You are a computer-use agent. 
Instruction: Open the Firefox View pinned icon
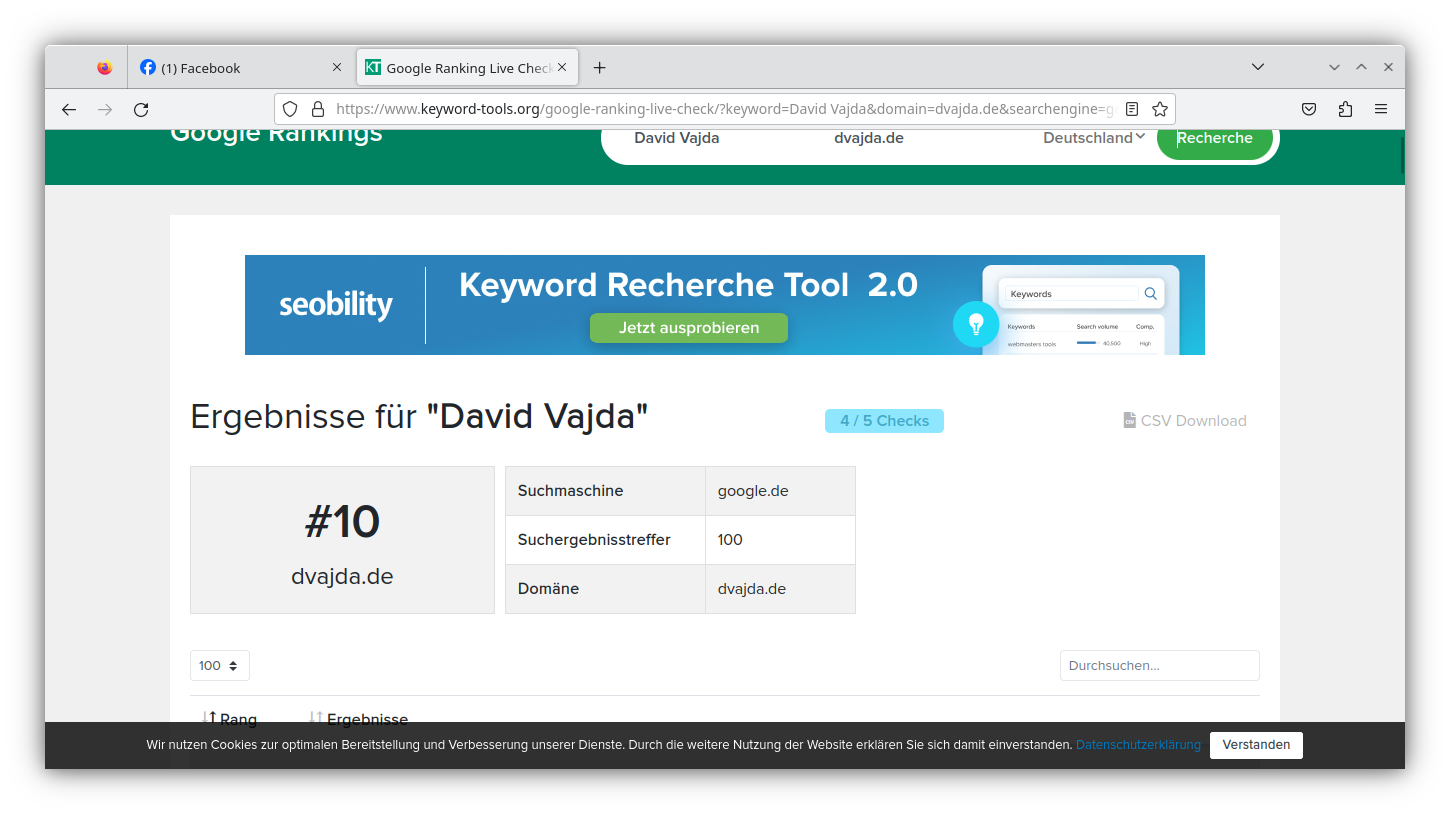click(105, 68)
